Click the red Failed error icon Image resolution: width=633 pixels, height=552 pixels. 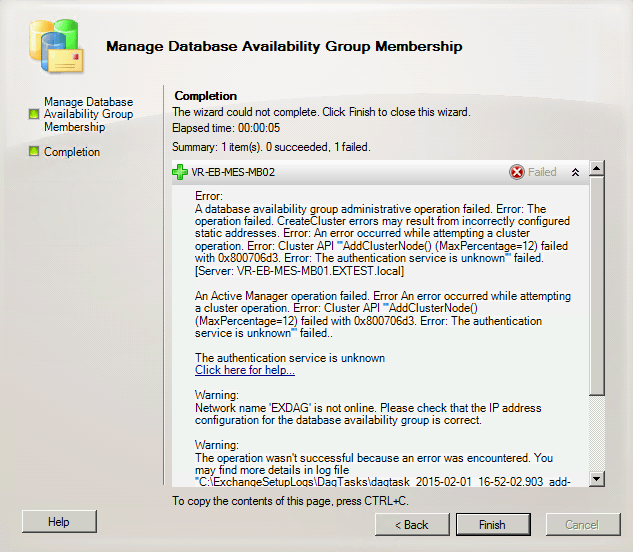(x=516, y=172)
